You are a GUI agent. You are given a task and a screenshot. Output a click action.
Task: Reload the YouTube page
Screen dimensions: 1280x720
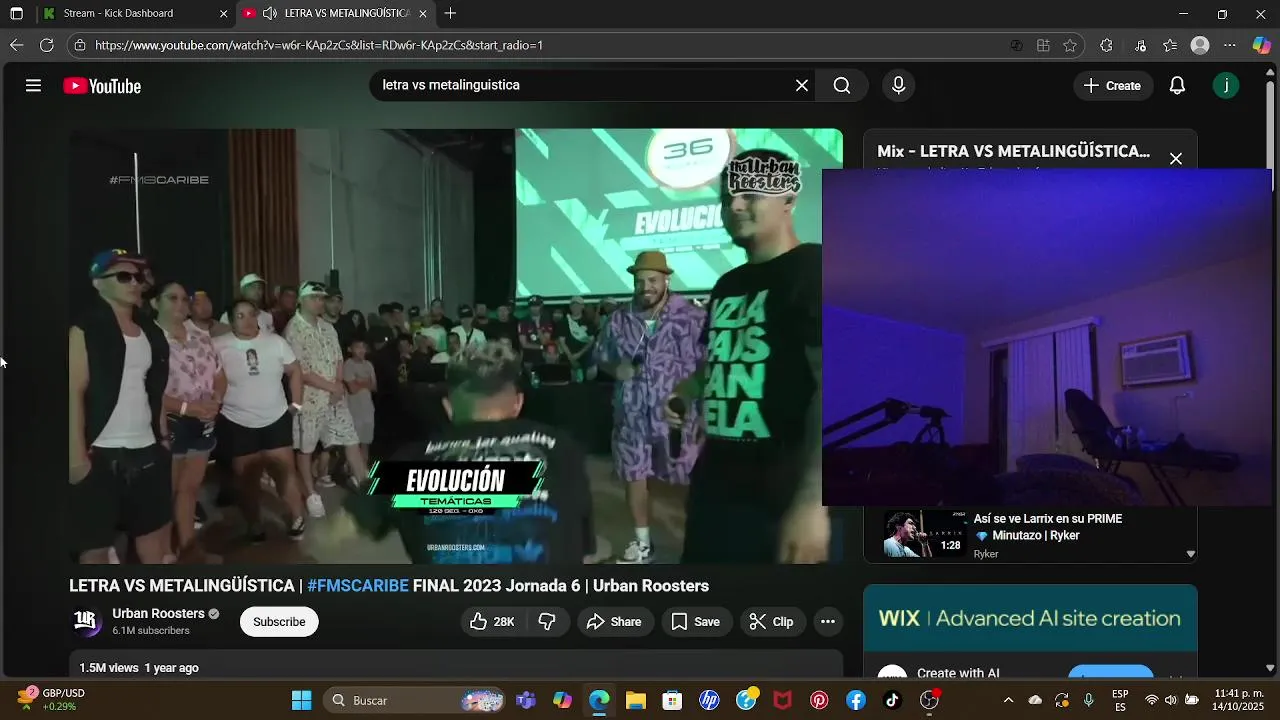(46, 45)
